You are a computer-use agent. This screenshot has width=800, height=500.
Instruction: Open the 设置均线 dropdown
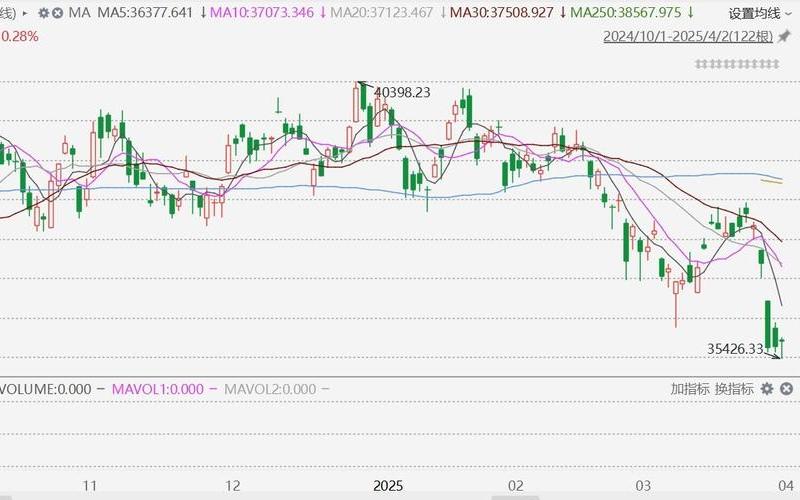point(760,14)
